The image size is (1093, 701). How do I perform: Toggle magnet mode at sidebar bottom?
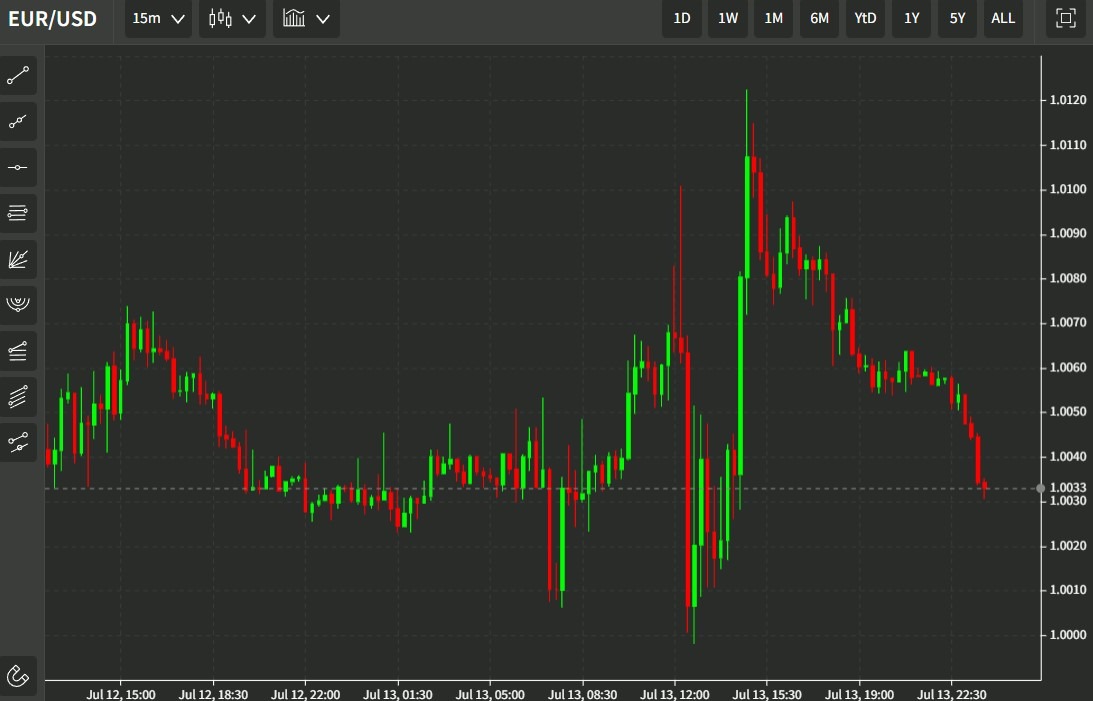[18, 676]
